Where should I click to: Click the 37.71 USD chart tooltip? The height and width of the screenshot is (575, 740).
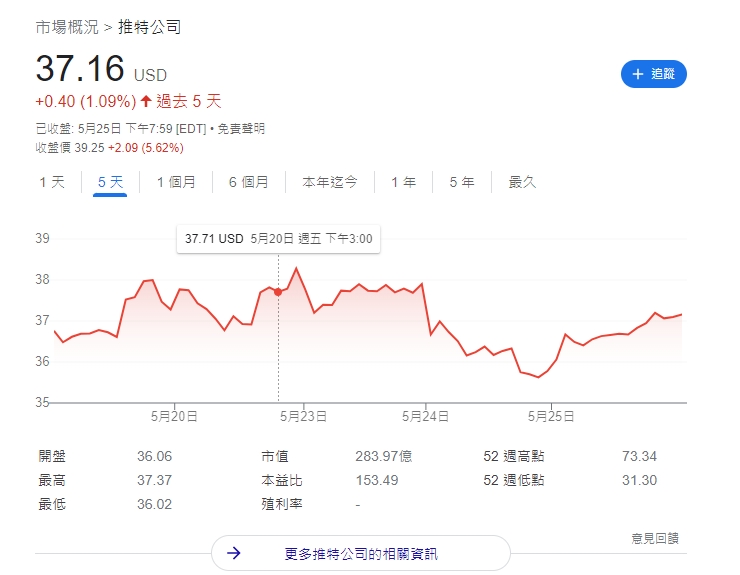click(278, 239)
